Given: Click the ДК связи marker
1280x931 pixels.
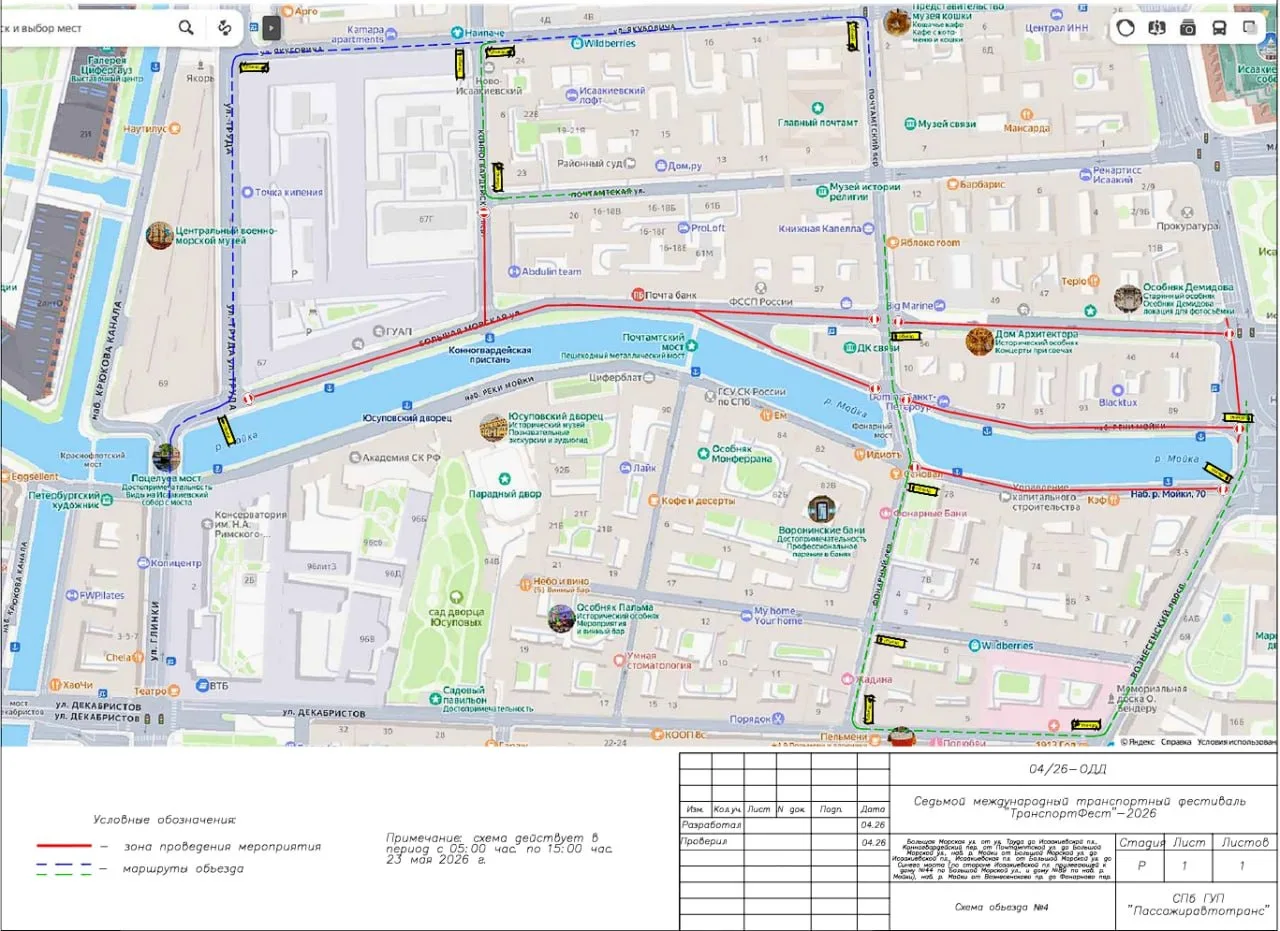Looking at the screenshot, I should coord(849,348).
